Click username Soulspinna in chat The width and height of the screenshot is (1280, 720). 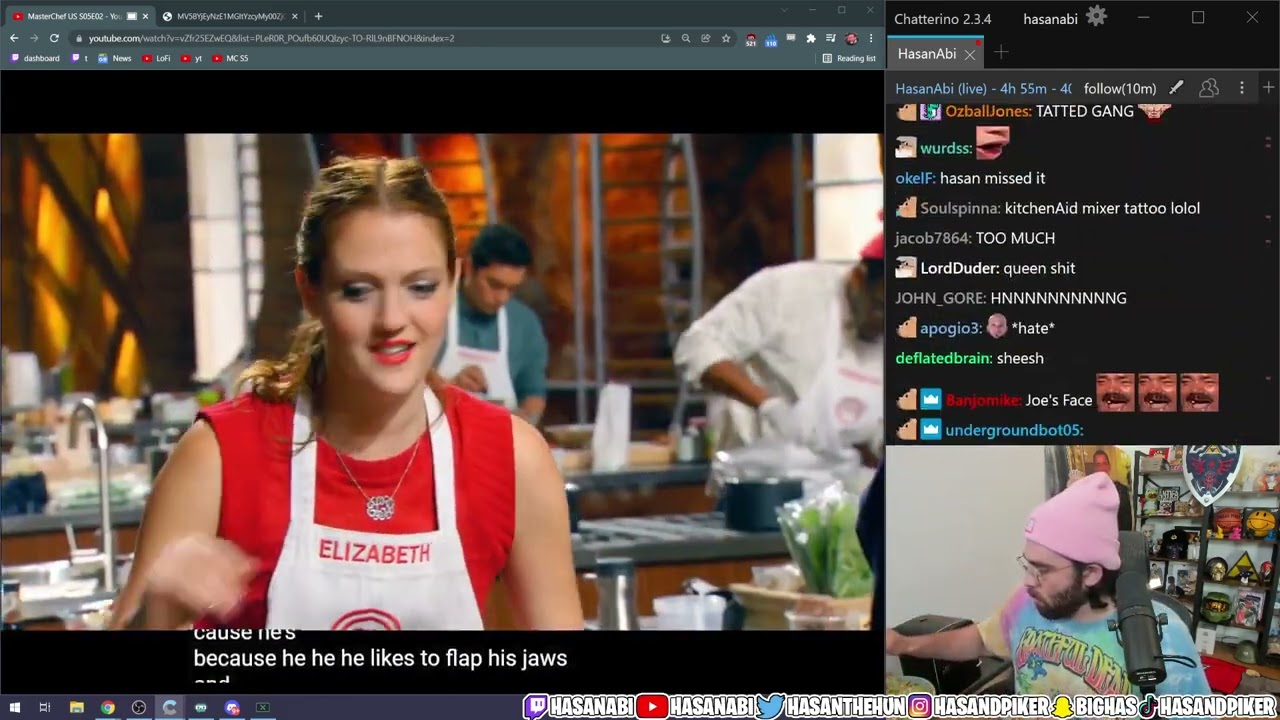coord(960,208)
